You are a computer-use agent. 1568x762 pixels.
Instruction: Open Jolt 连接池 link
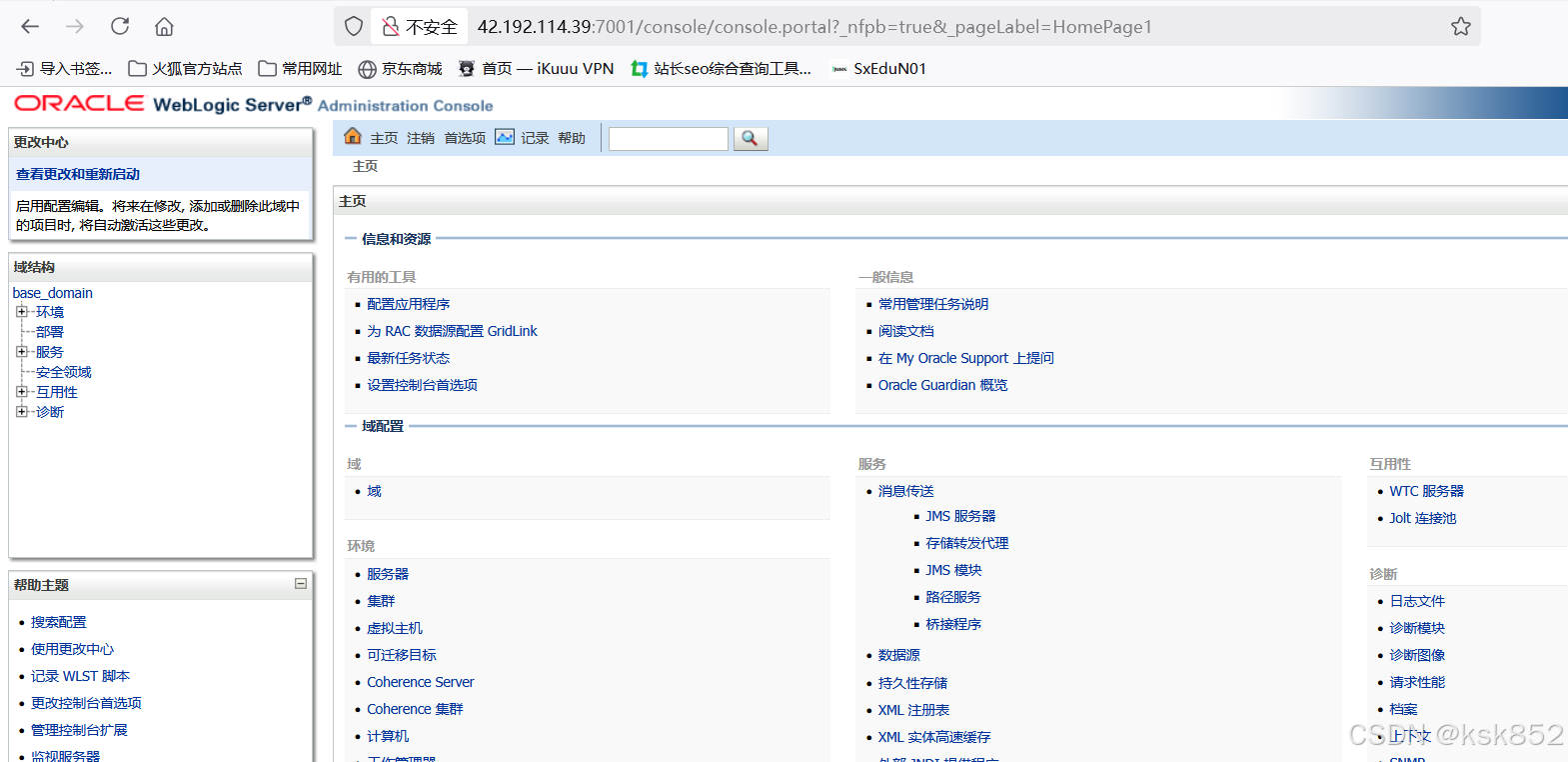tap(1423, 518)
